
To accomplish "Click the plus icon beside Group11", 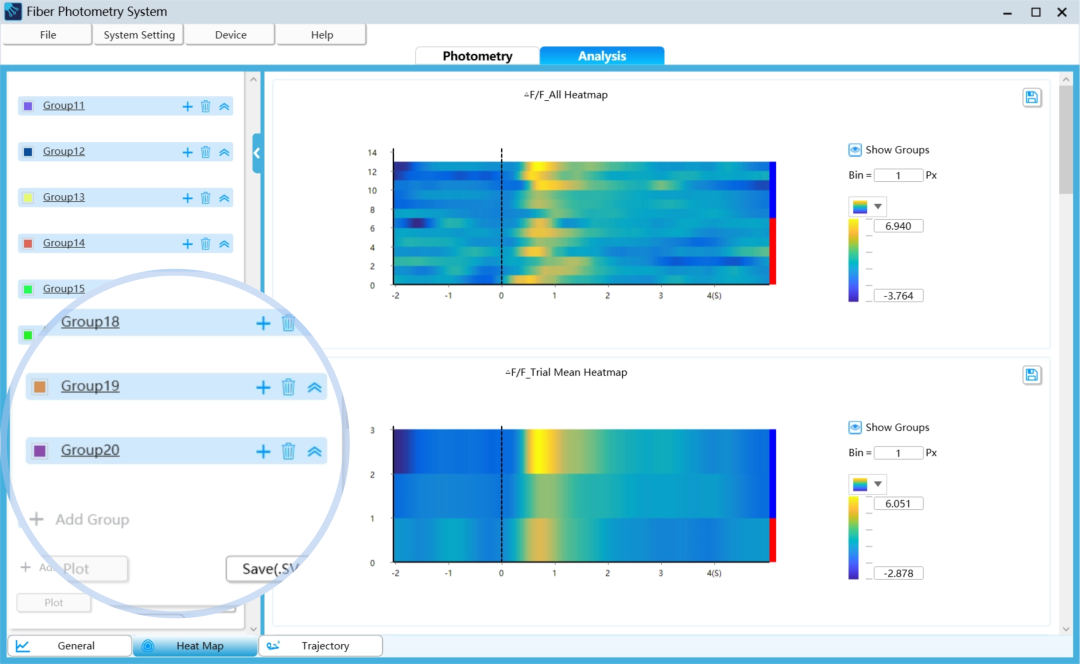I will pyautogui.click(x=187, y=106).
